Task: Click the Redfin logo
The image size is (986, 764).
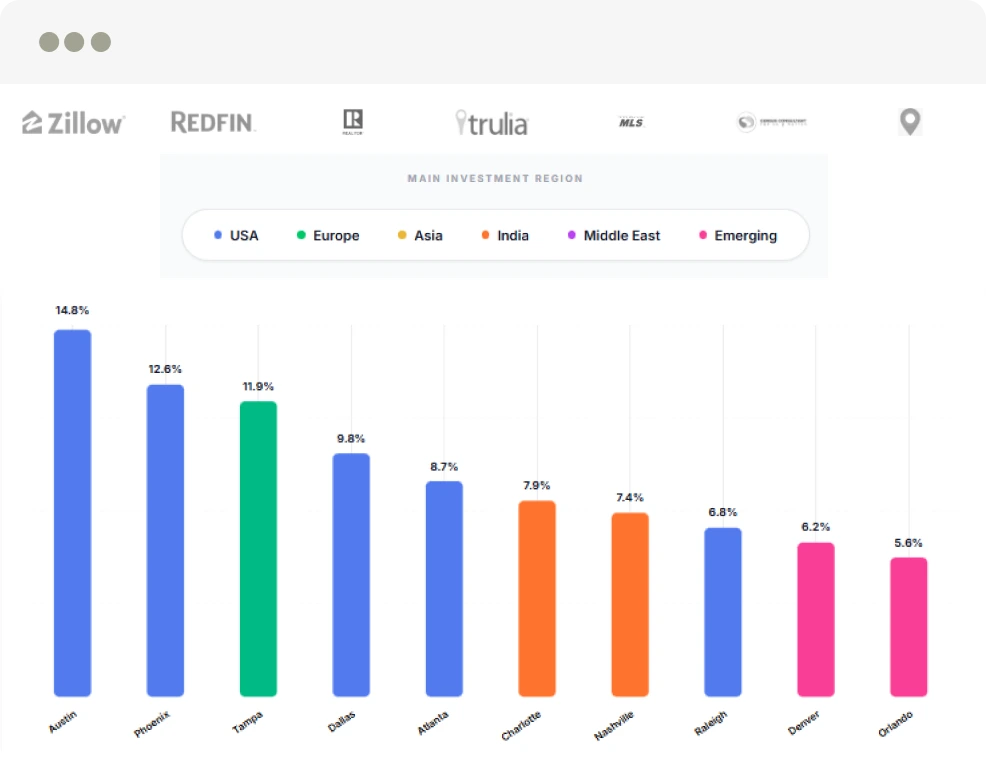Action: click(213, 122)
